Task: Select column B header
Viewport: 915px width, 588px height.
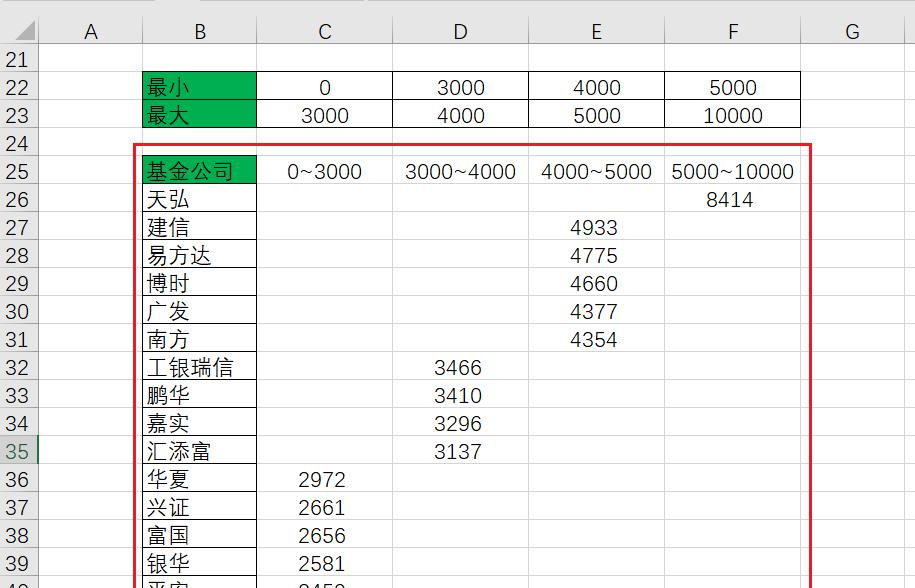Action: click(200, 31)
